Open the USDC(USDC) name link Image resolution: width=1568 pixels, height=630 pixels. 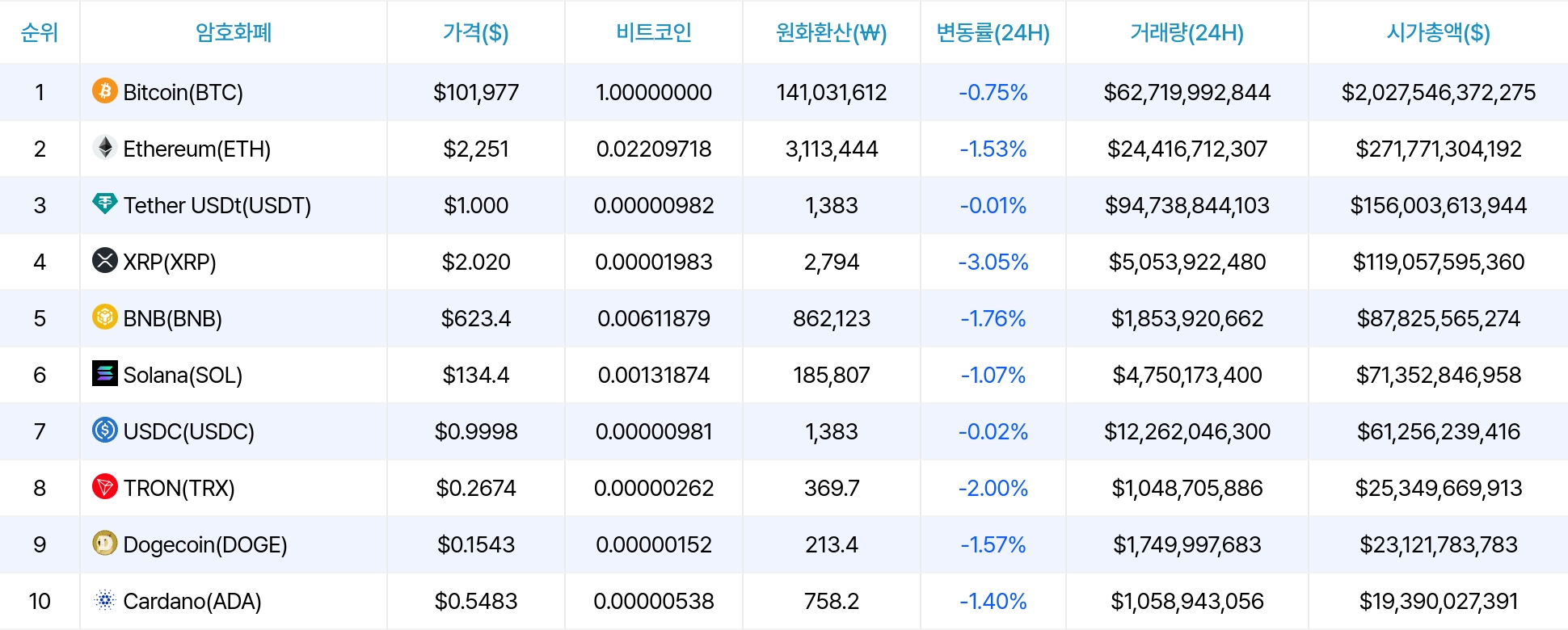pyautogui.click(x=189, y=431)
